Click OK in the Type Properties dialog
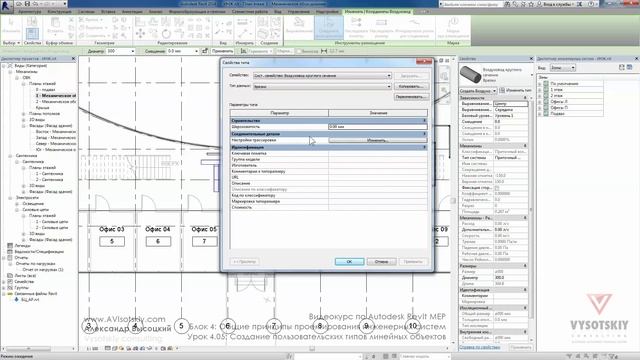The width and height of the screenshot is (640, 360). click(x=349, y=261)
